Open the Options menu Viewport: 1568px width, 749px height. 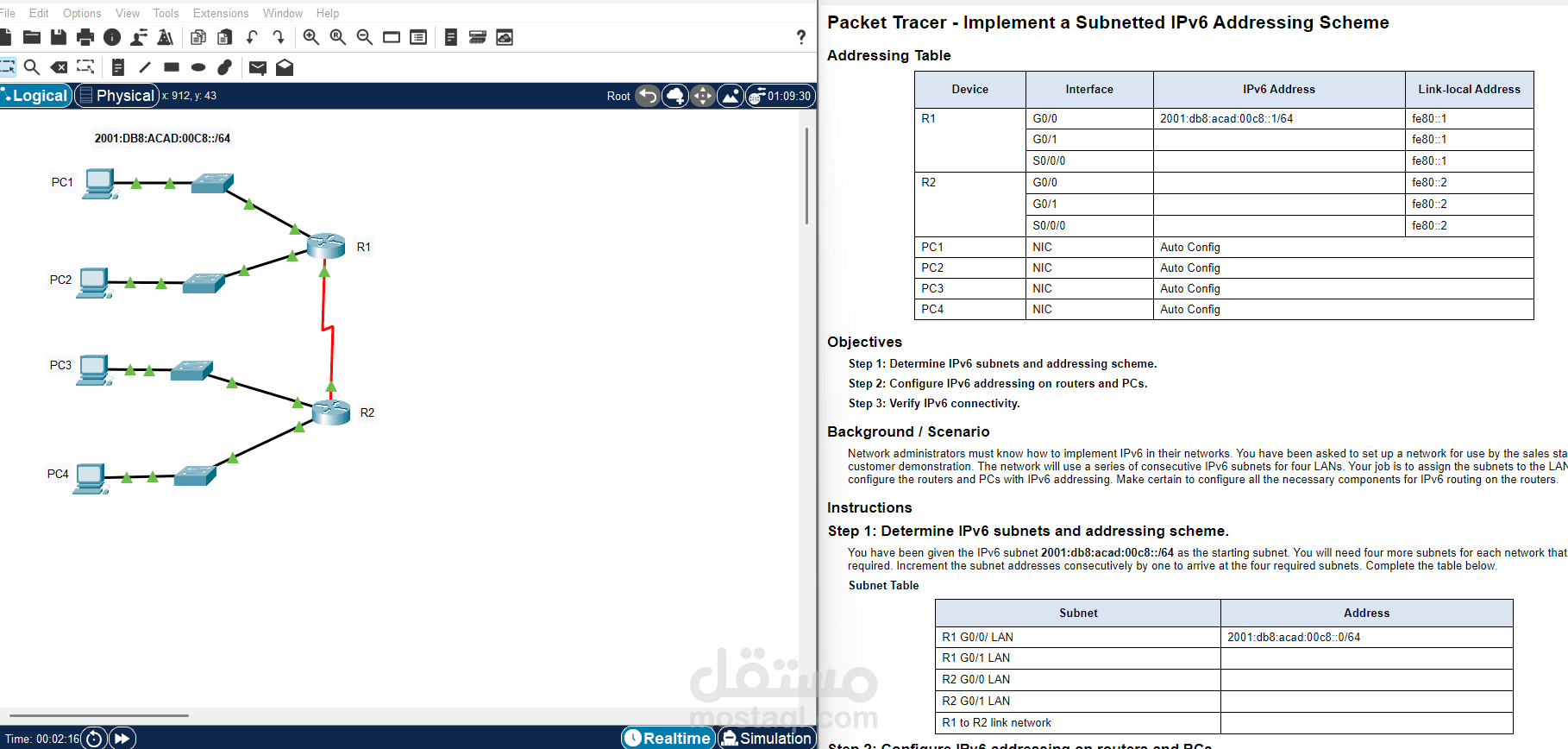82,13
